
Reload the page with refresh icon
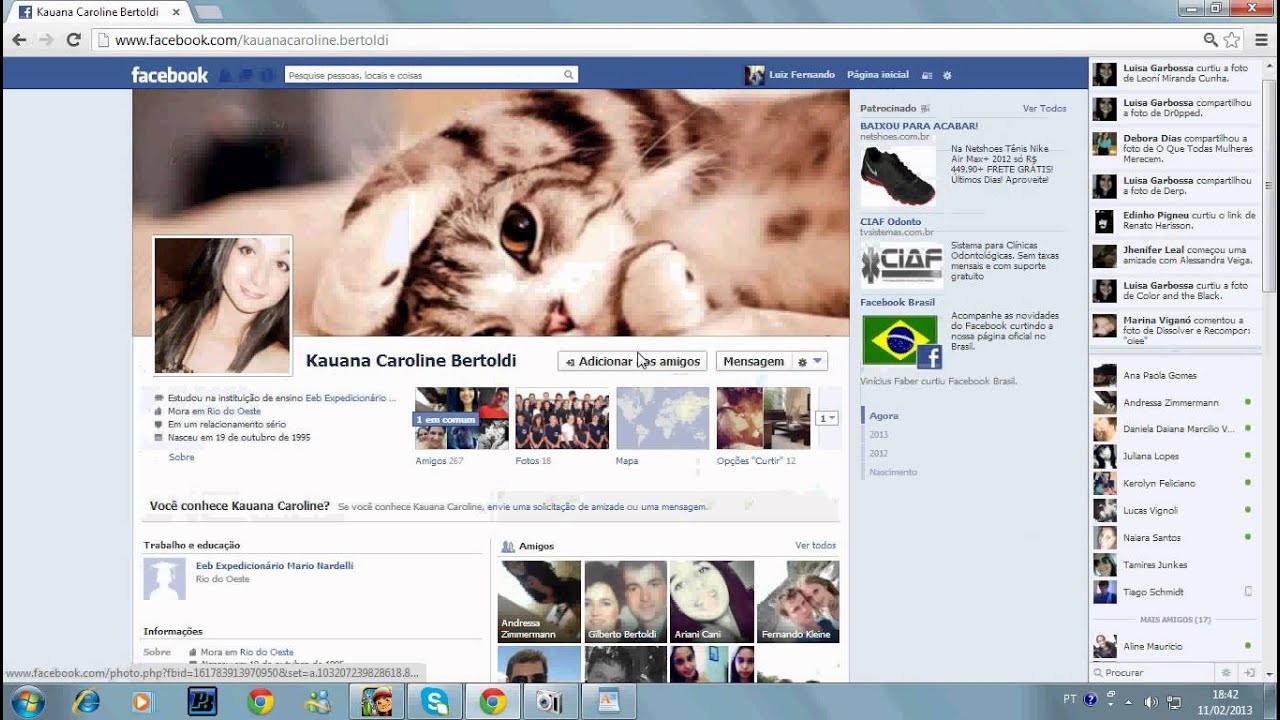point(73,40)
